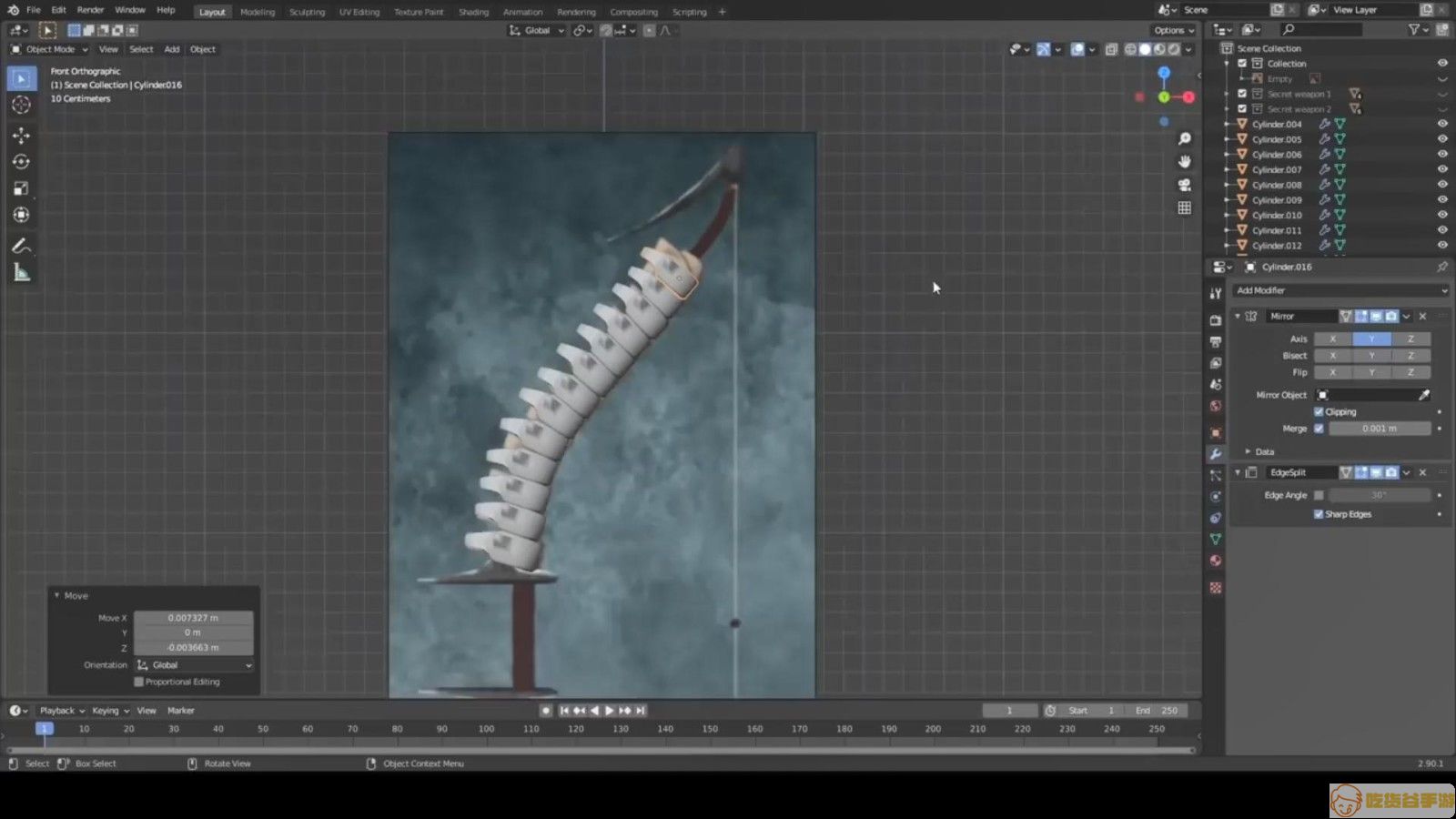Open Options dropdown in viewport header

point(1175,30)
